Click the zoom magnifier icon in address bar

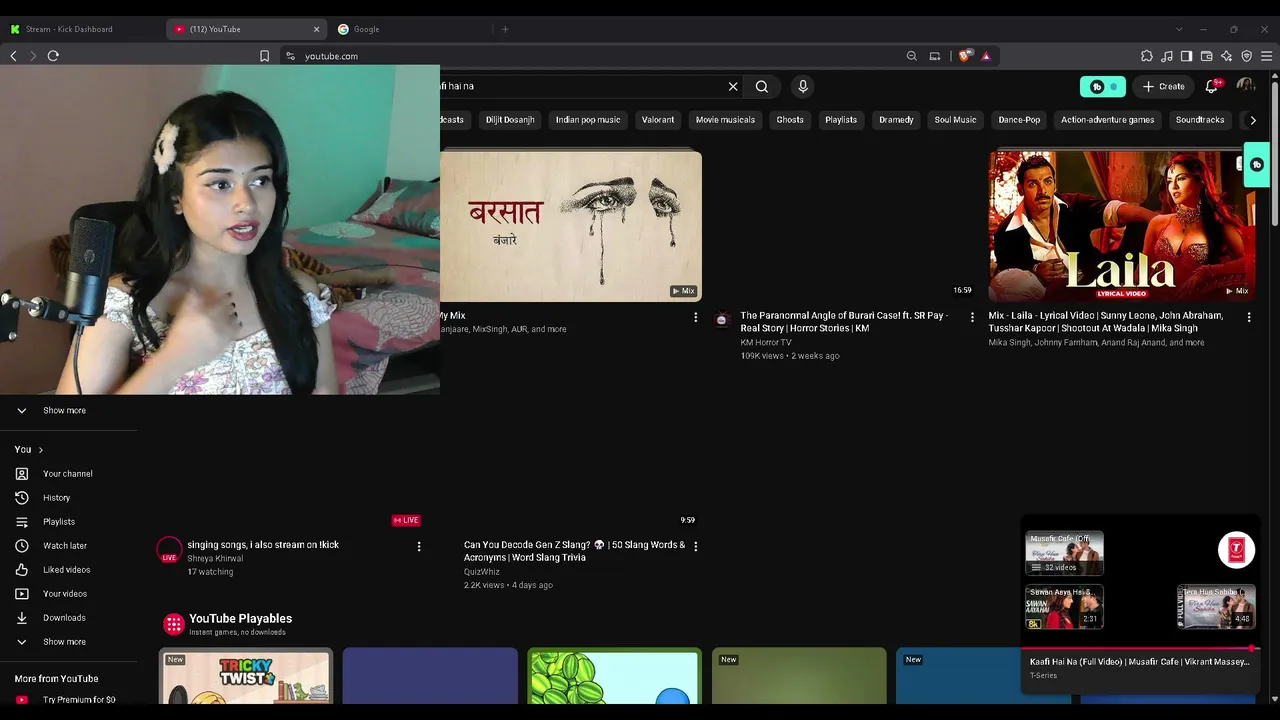pos(911,56)
